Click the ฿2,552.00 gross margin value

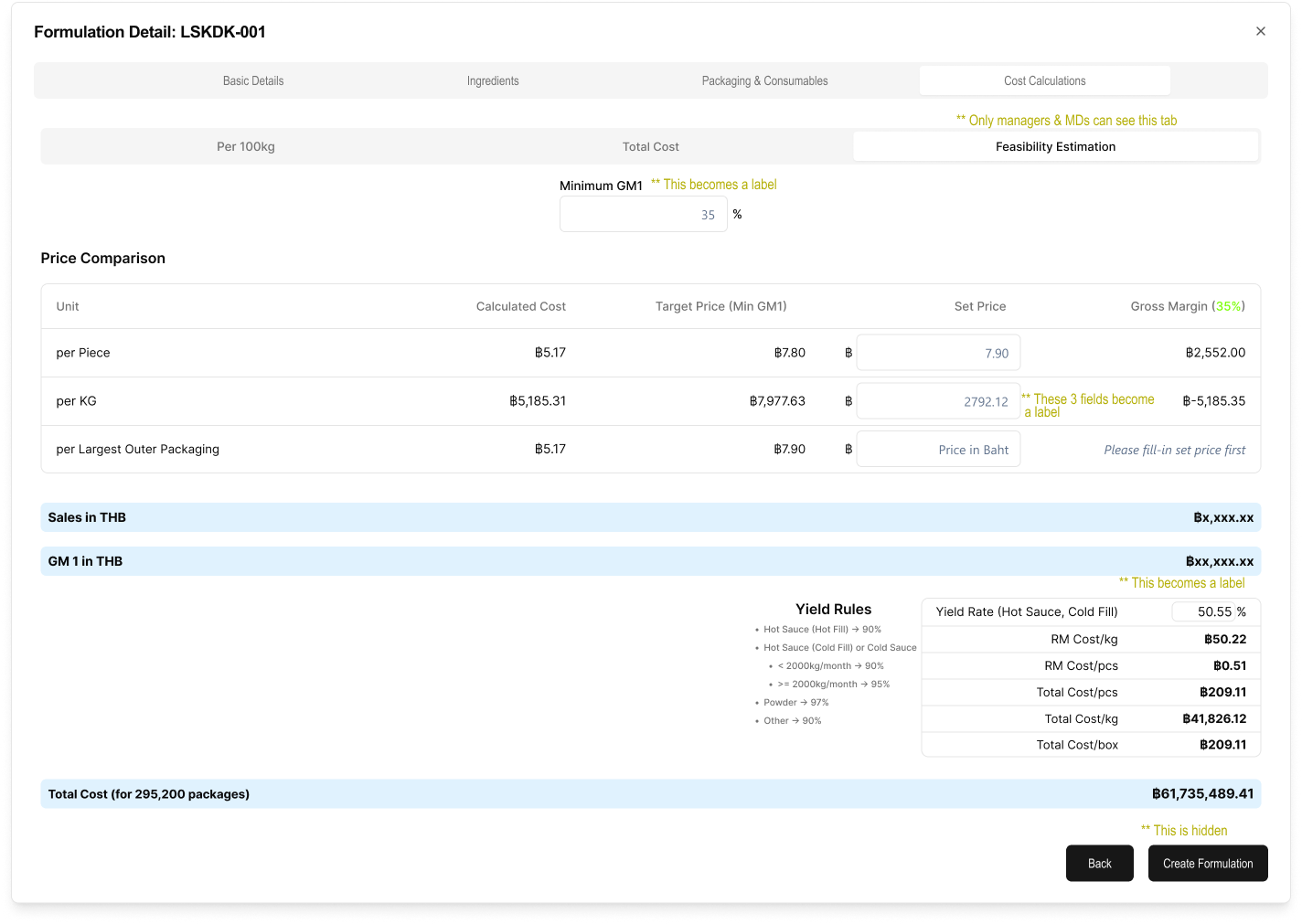1215,352
